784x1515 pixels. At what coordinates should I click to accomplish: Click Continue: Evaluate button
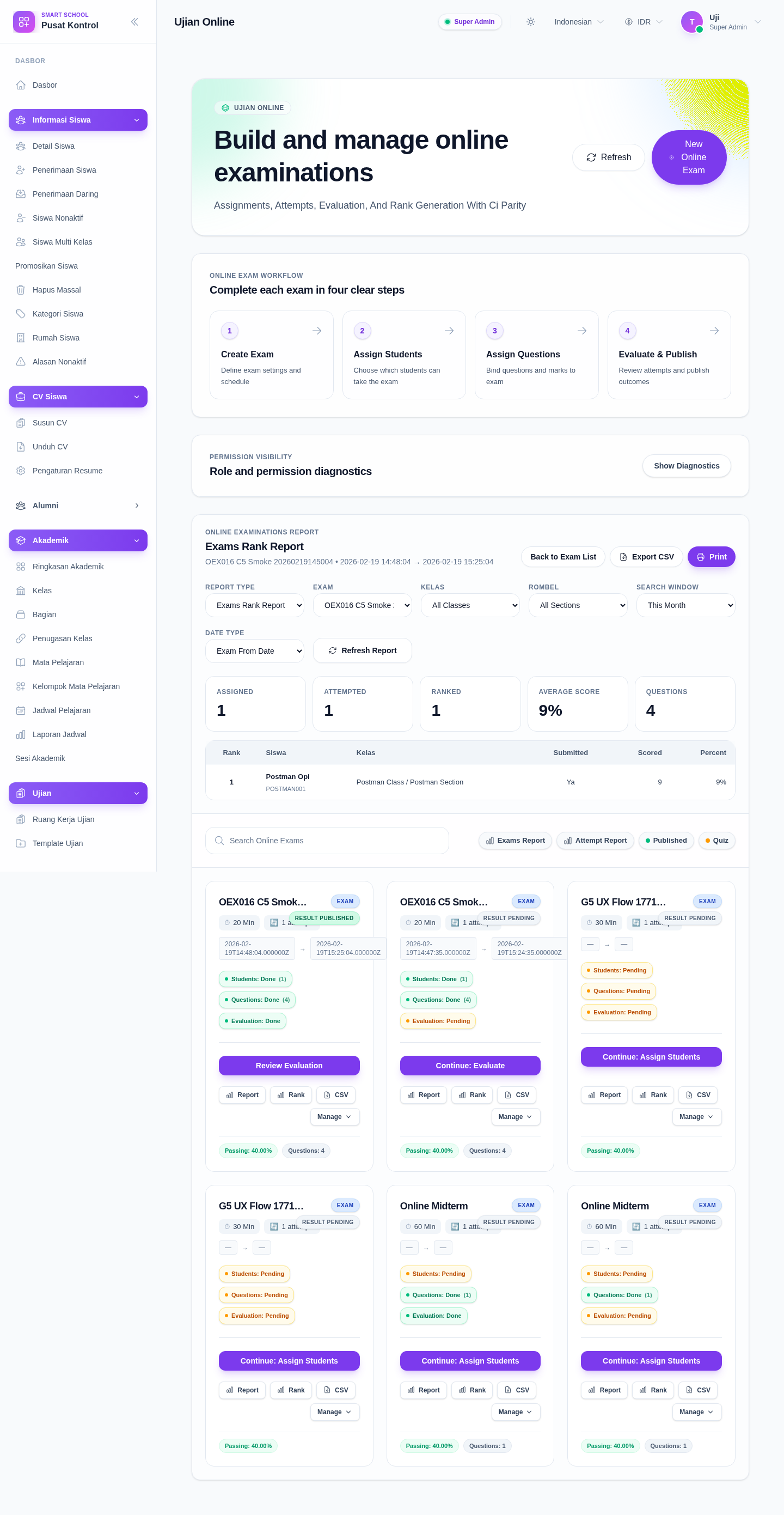click(470, 1066)
